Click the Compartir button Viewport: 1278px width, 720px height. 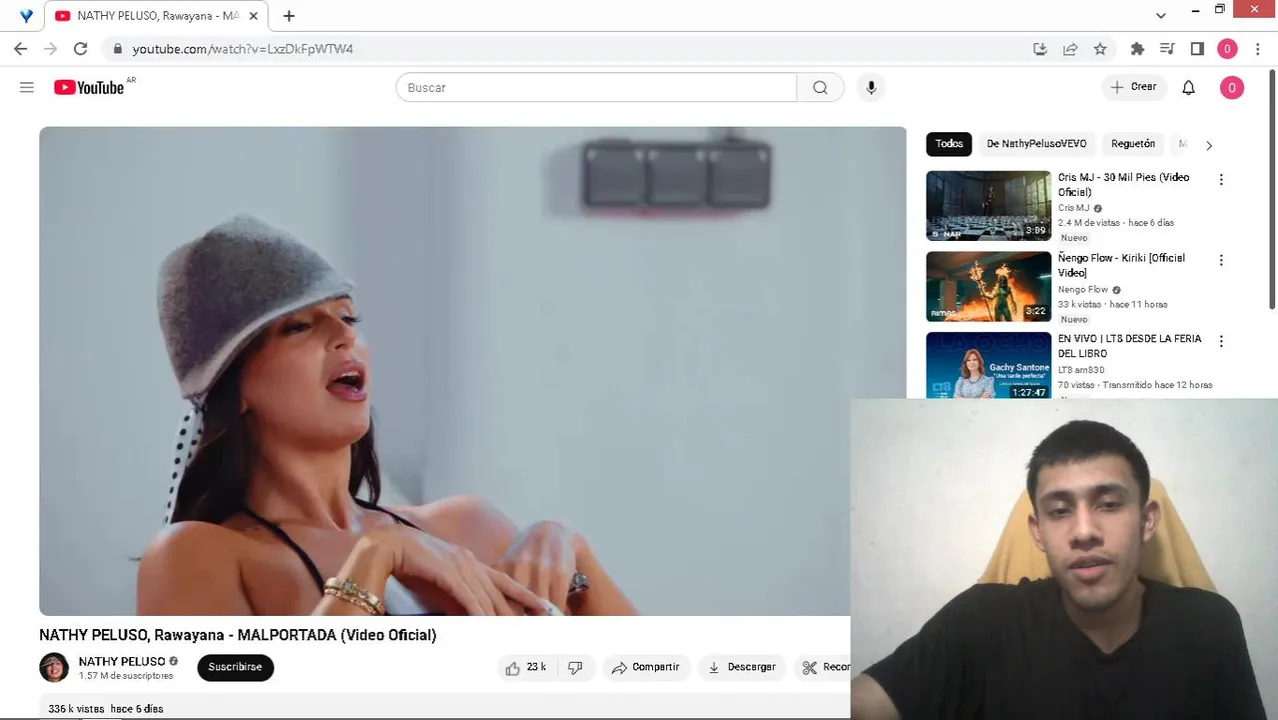pos(646,667)
